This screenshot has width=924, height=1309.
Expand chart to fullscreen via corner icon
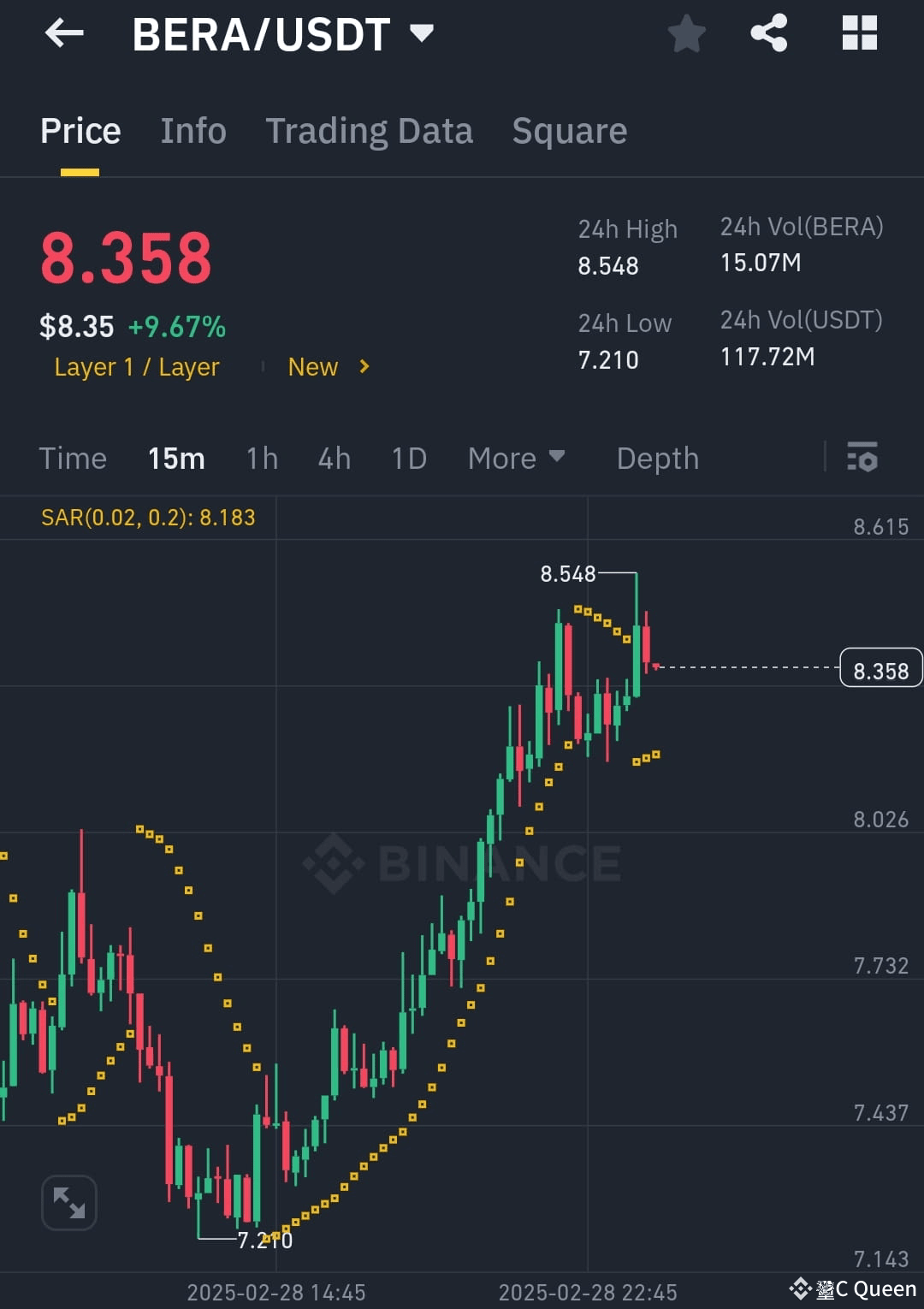(x=68, y=1202)
